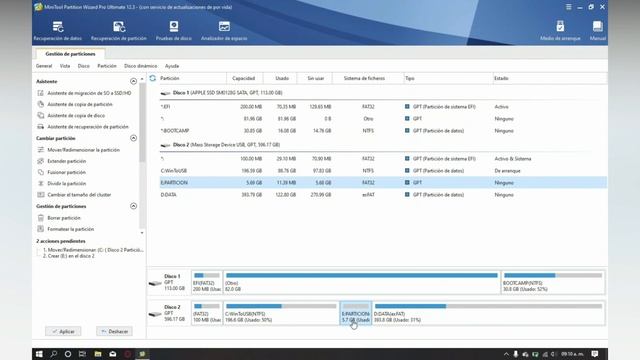
Task: Open the Manual icon in toolbar
Action: click(x=598, y=31)
